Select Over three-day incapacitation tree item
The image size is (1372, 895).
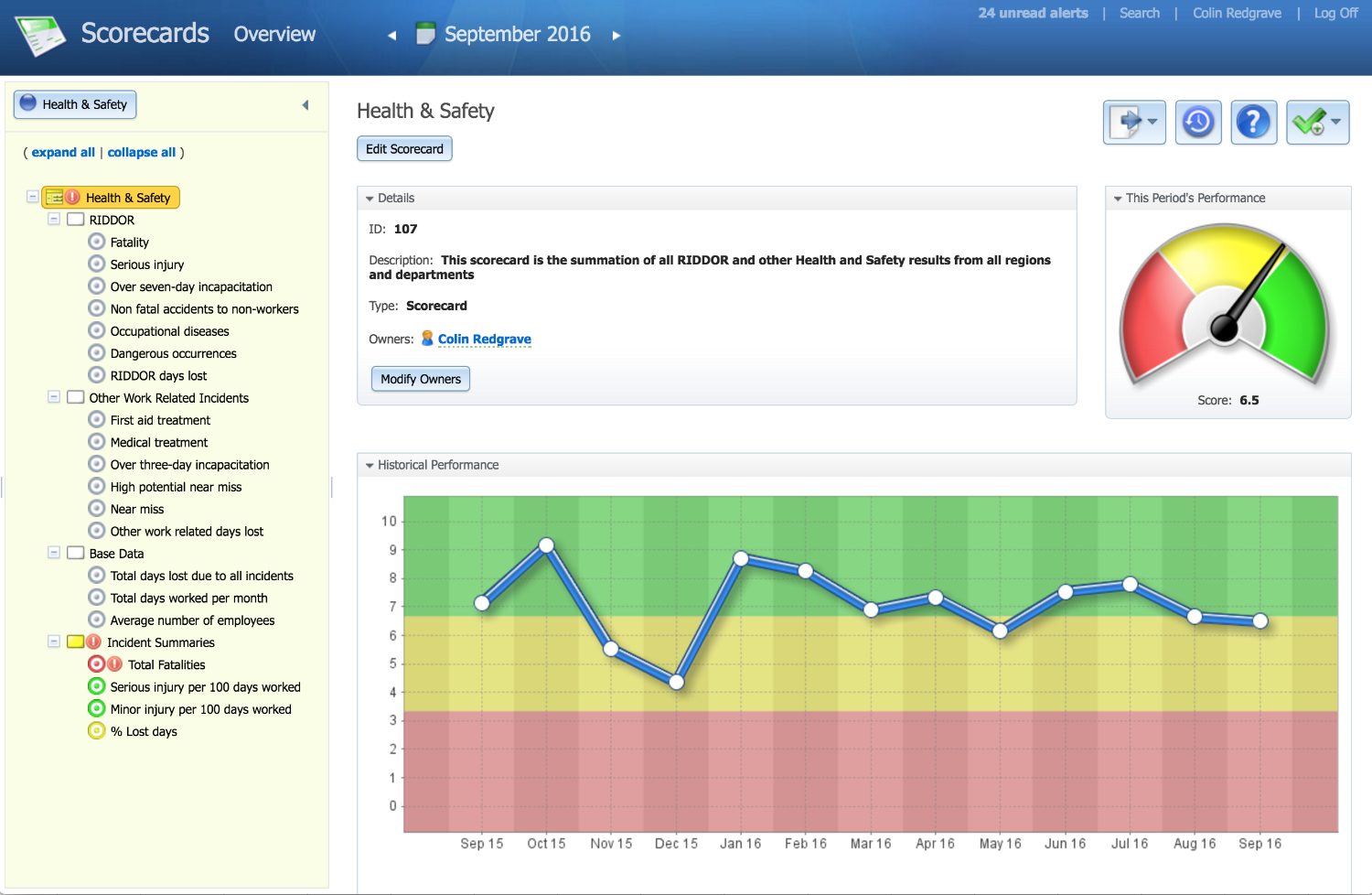pos(189,464)
